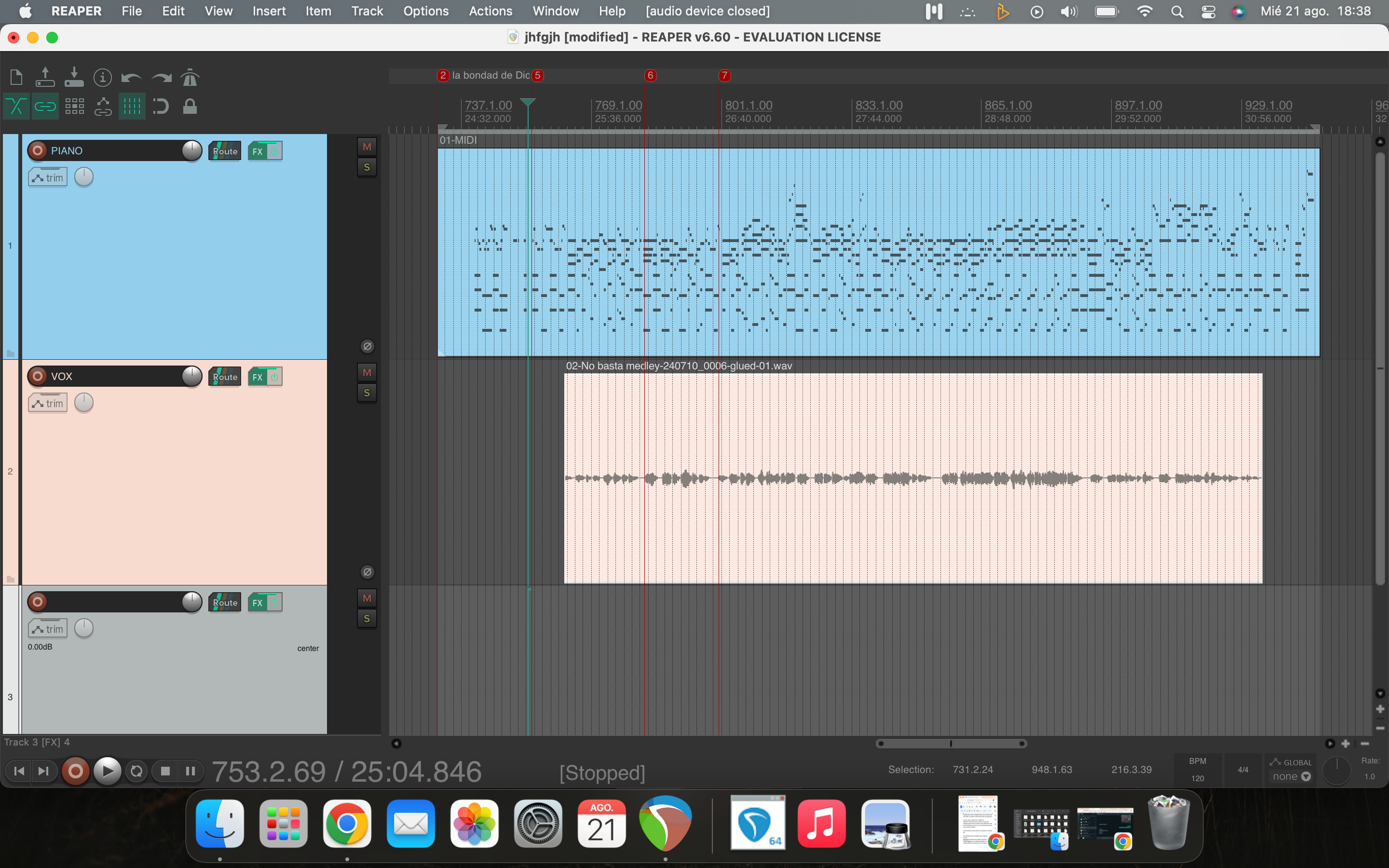Click the transport Pause button
This screenshot has height=868, width=1389.
[x=191, y=771]
